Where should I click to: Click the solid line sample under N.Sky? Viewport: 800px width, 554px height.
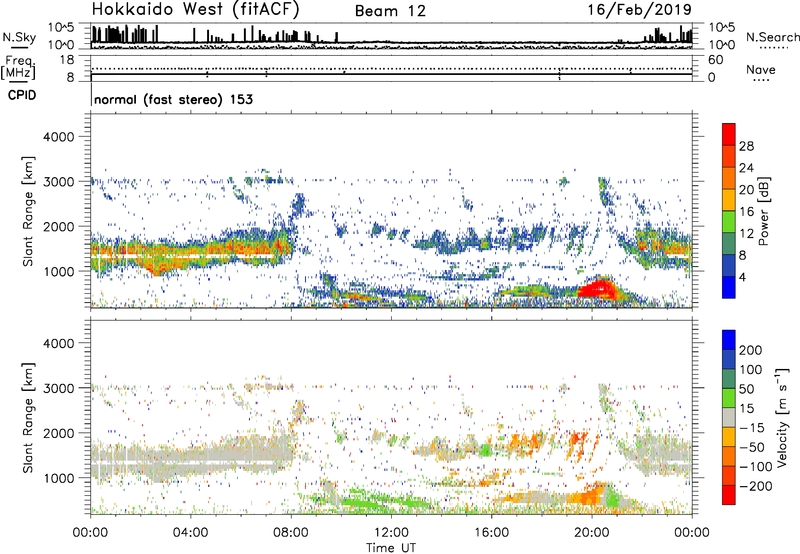[19, 47]
